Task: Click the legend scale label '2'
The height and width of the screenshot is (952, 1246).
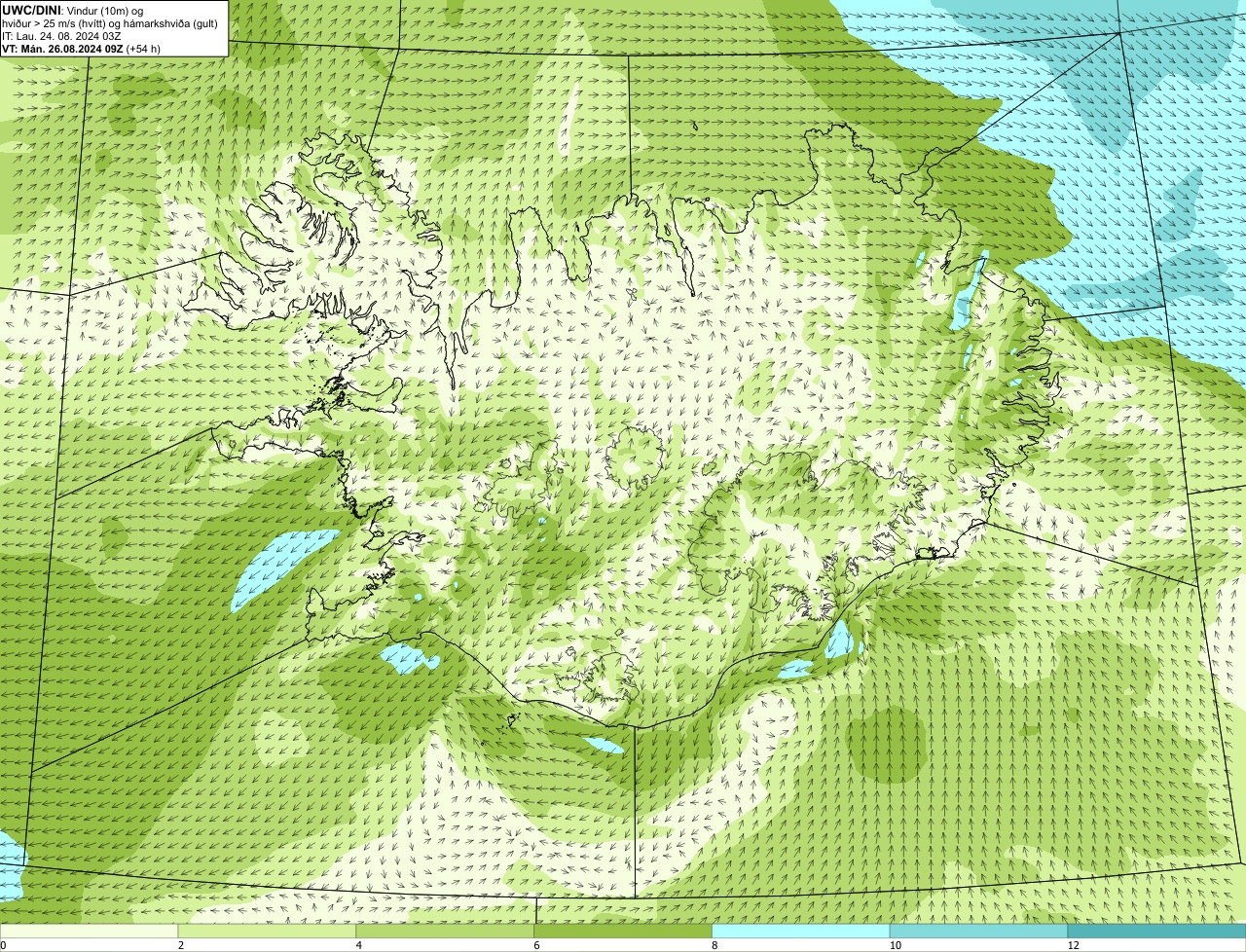Action: (x=180, y=945)
